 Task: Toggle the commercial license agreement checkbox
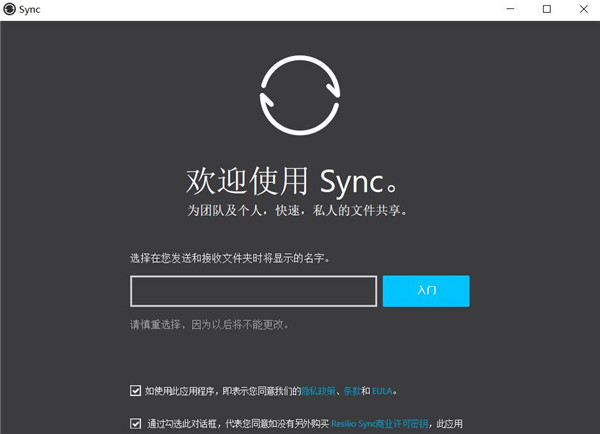[x=135, y=424]
